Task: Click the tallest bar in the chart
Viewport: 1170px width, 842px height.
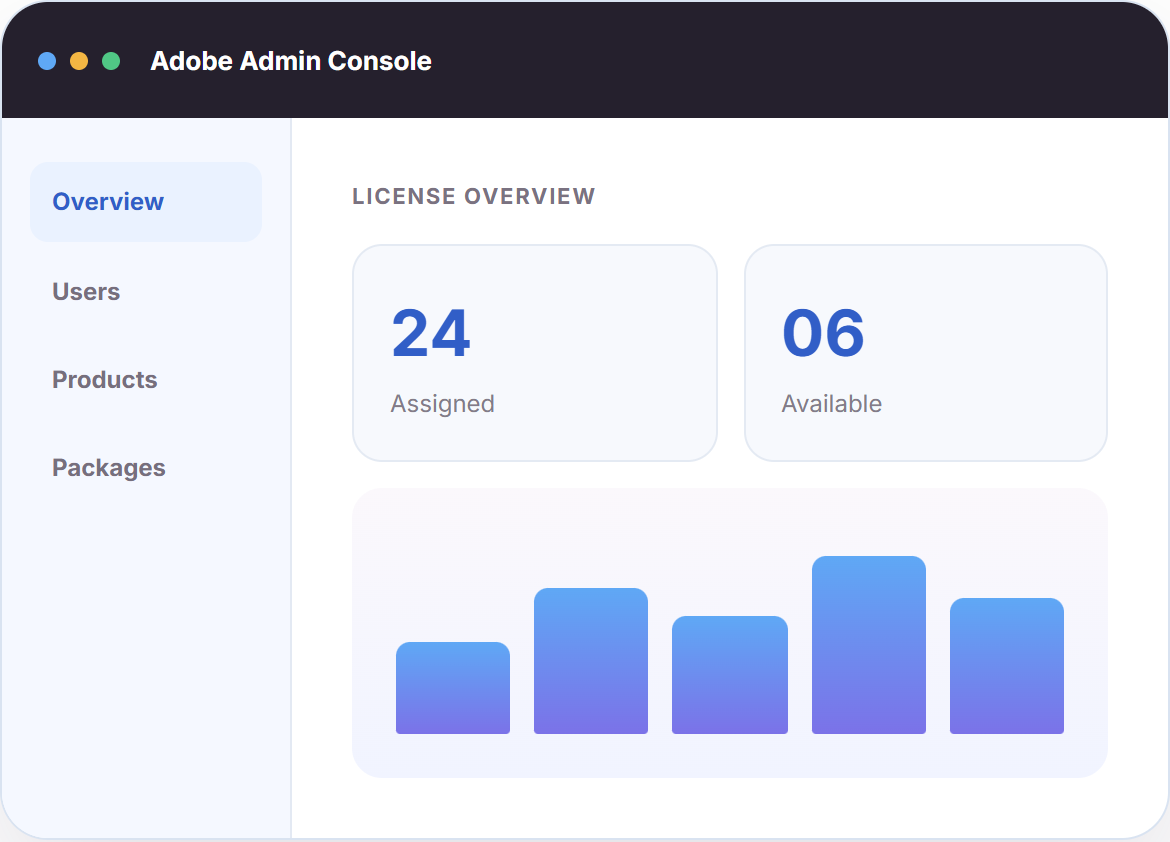Action: pyautogui.click(x=869, y=645)
